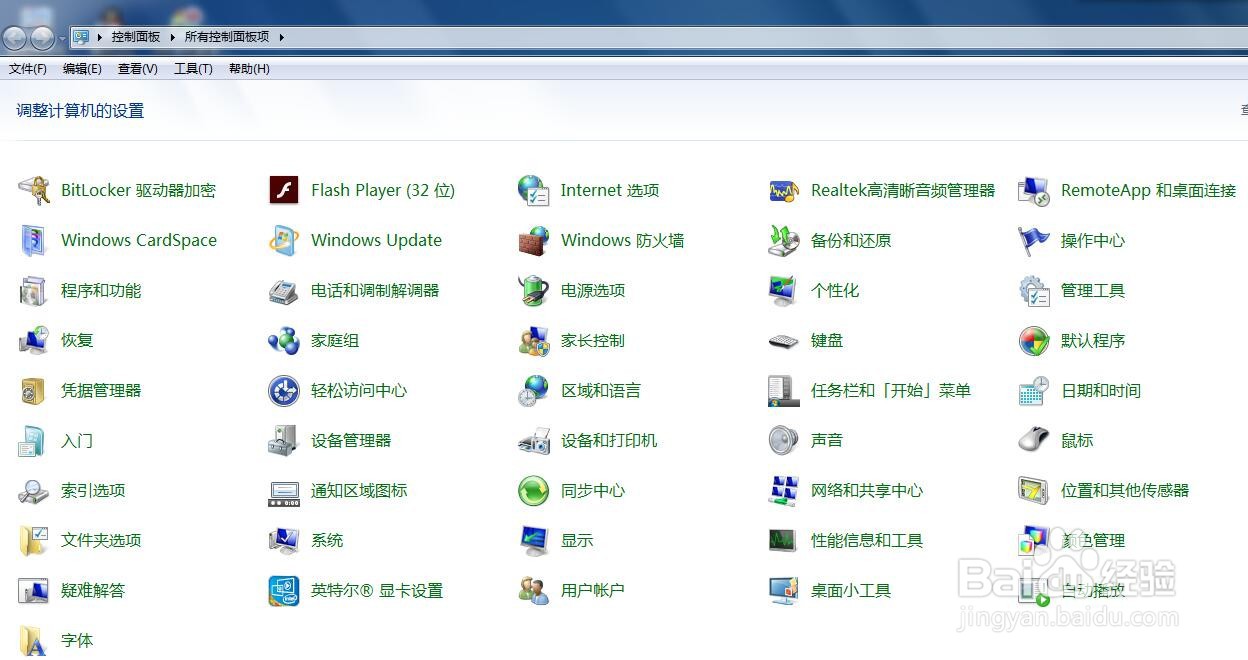This screenshot has width=1248, height=660.
Task: Open the 键盘 keyboard icon
Action: 784,340
